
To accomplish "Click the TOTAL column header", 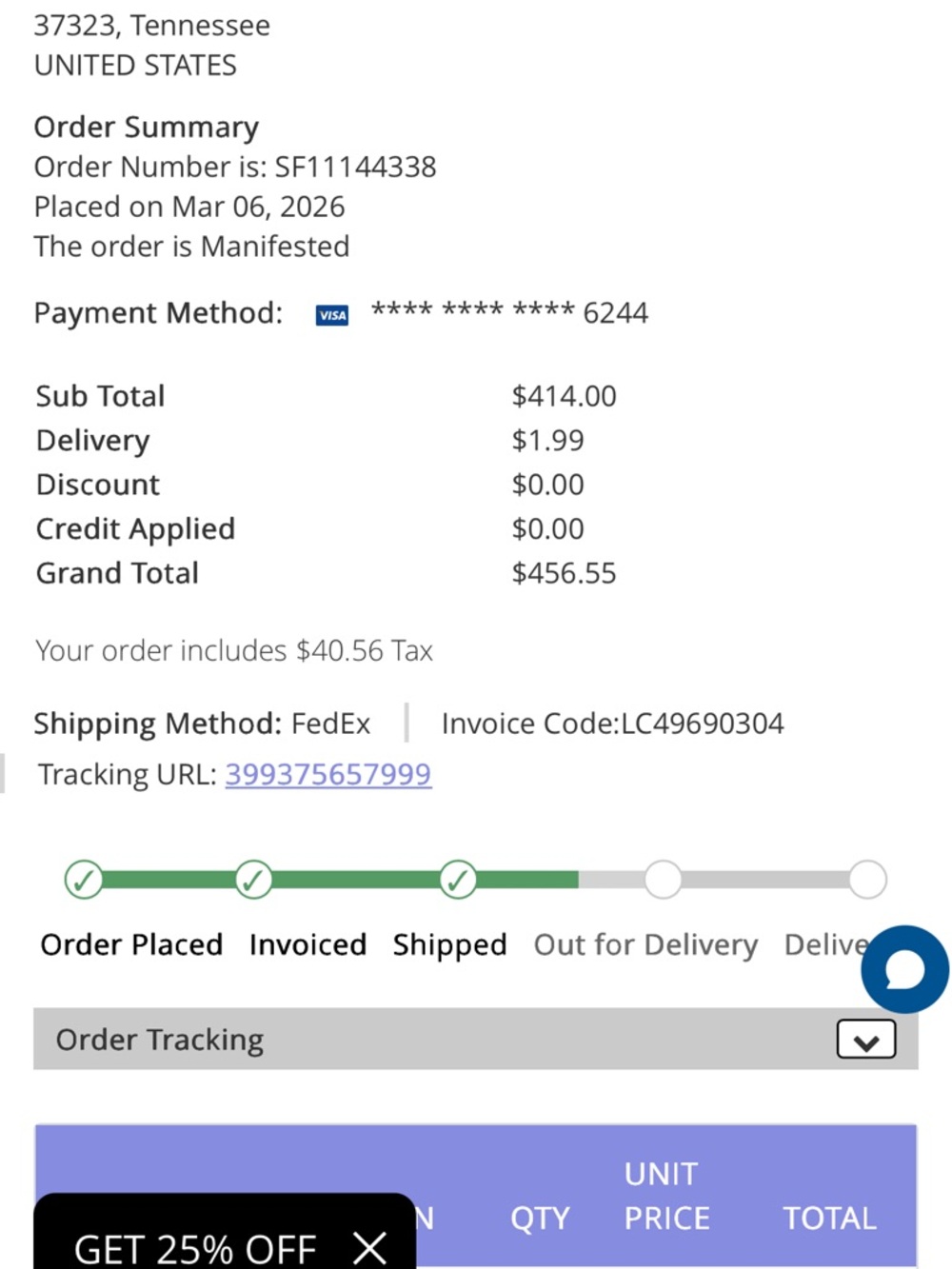I will point(829,1218).
